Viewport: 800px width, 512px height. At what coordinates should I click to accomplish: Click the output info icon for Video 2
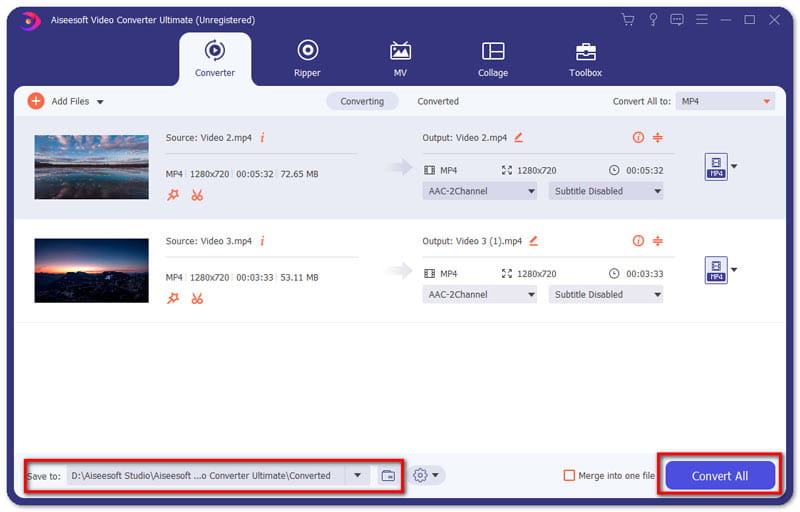coord(638,137)
